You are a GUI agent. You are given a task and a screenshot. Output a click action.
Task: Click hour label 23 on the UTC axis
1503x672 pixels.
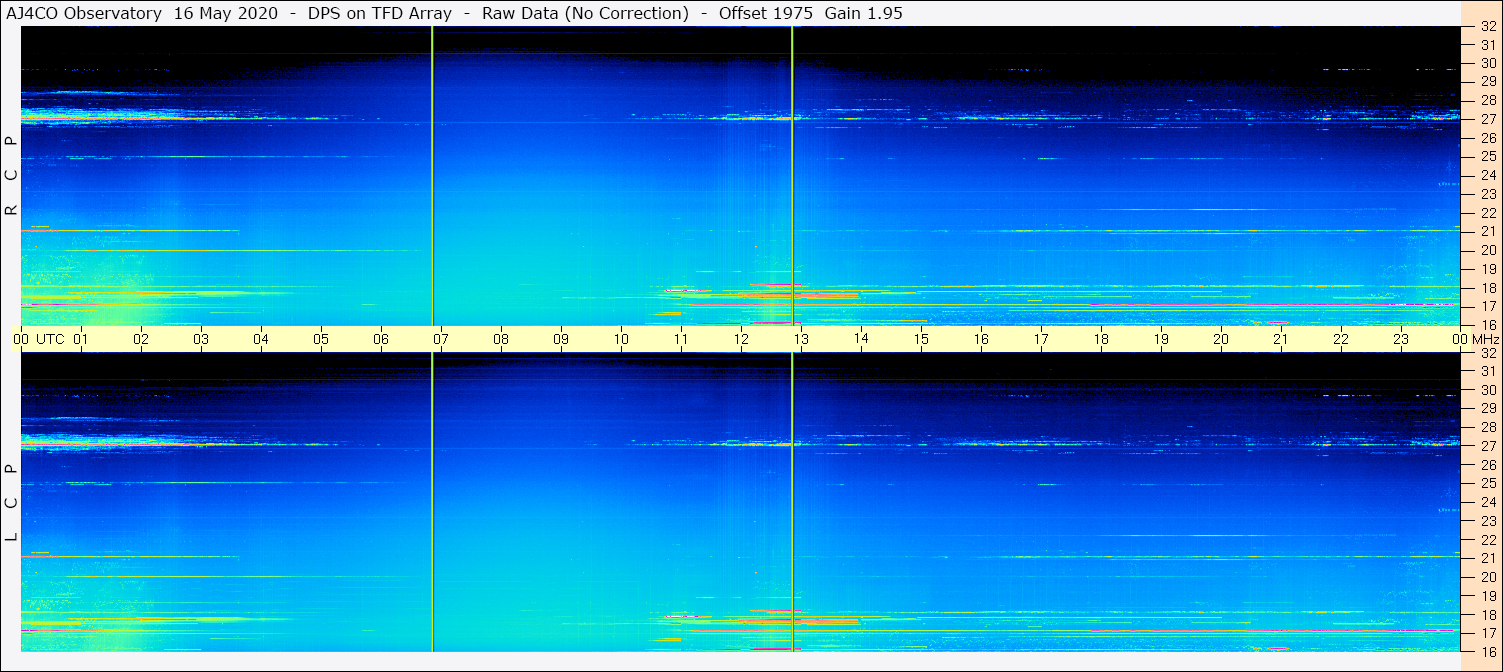[1401, 339]
